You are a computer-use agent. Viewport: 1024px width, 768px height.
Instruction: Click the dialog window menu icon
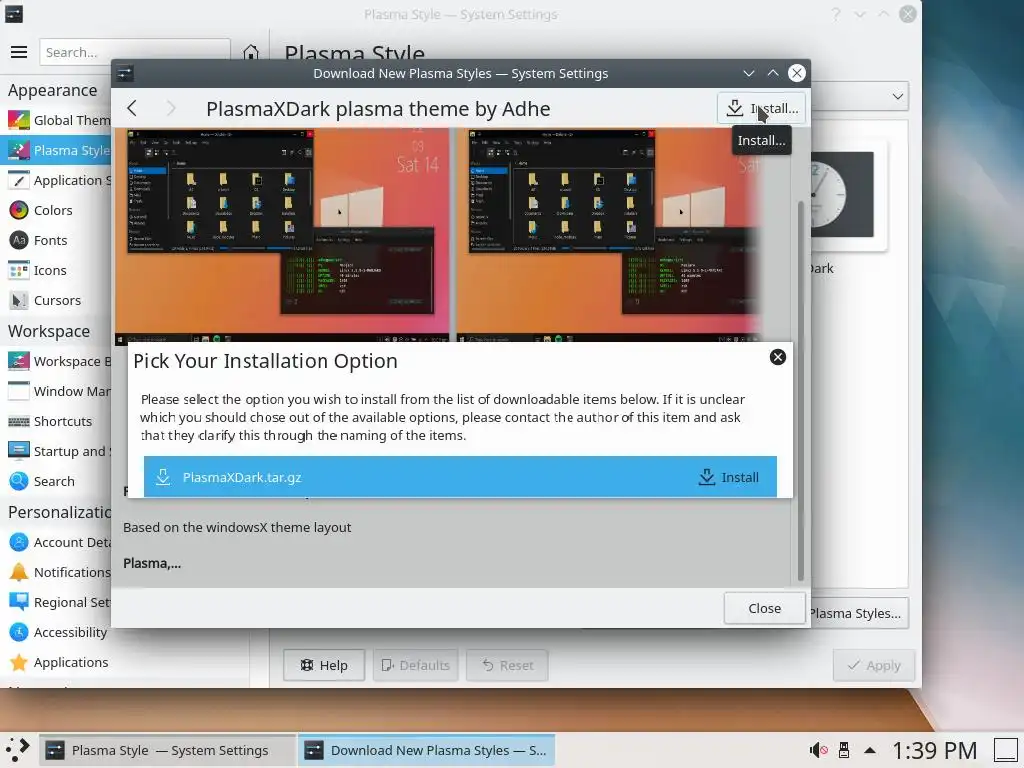click(125, 73)
